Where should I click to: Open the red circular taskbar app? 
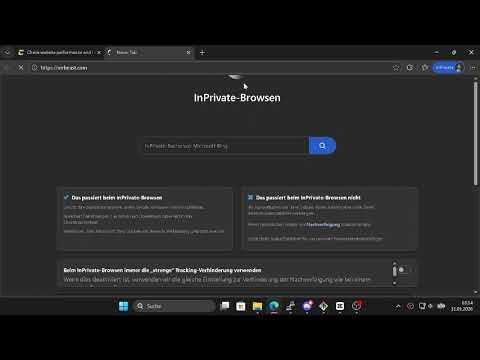click(x=357, y=306)
